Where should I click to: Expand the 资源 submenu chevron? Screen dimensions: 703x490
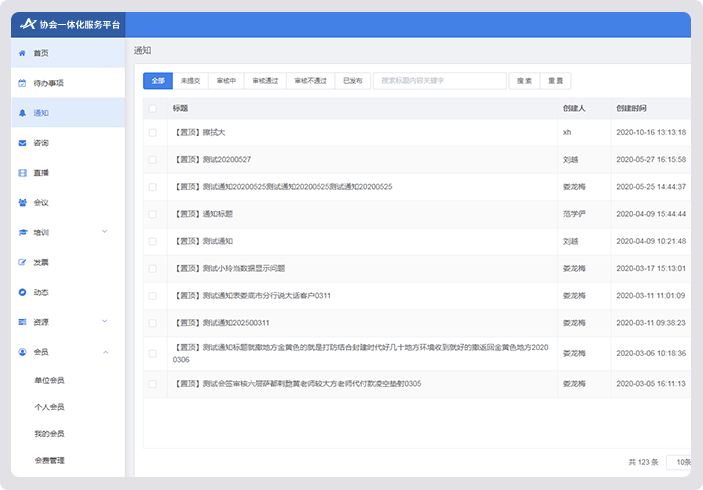pos(105,322)
